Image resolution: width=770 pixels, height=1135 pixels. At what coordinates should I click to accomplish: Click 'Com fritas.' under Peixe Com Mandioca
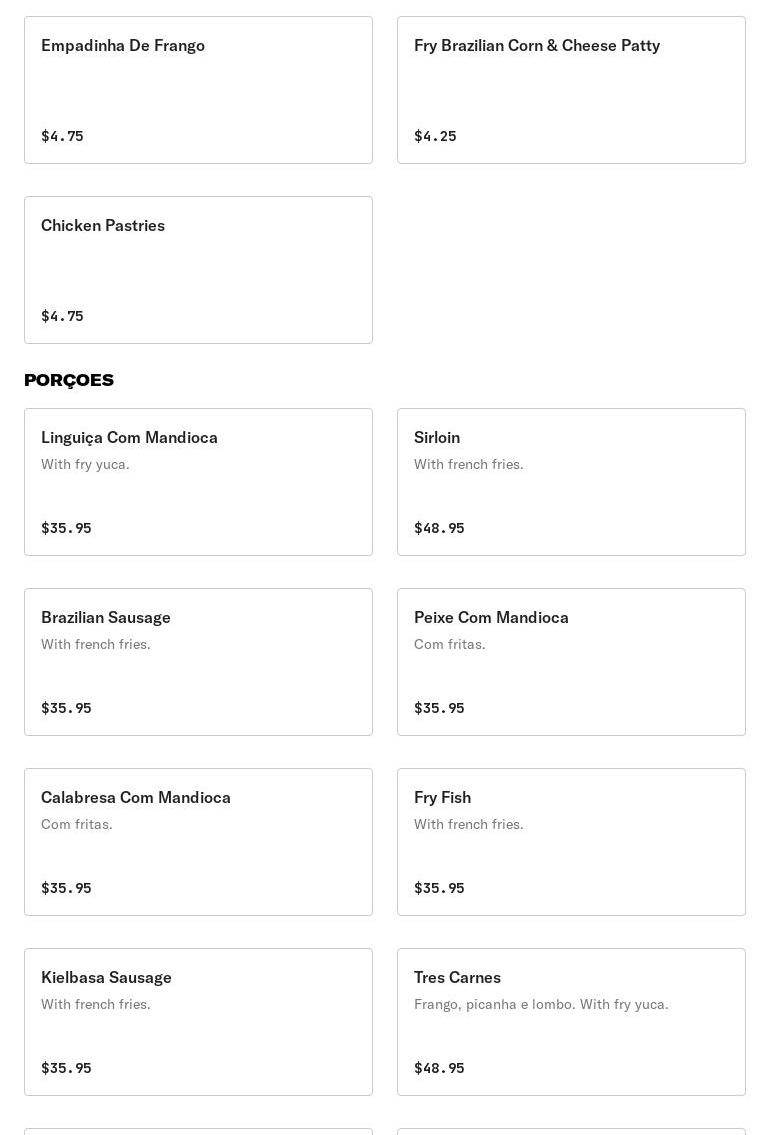coord(449,644)
